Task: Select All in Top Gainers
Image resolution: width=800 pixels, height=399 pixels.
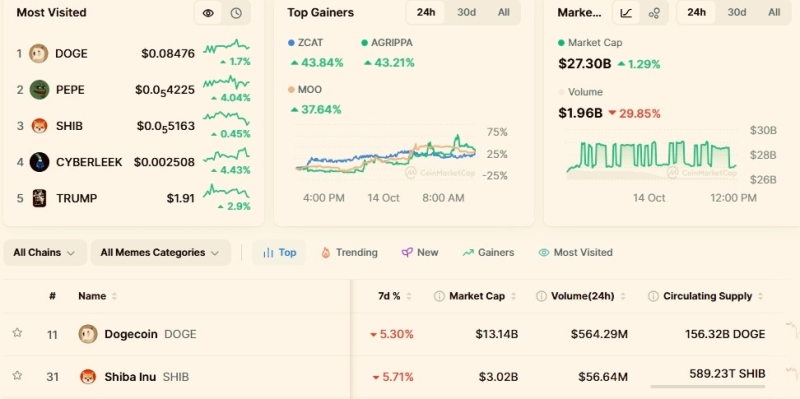Action: [504, 12]
